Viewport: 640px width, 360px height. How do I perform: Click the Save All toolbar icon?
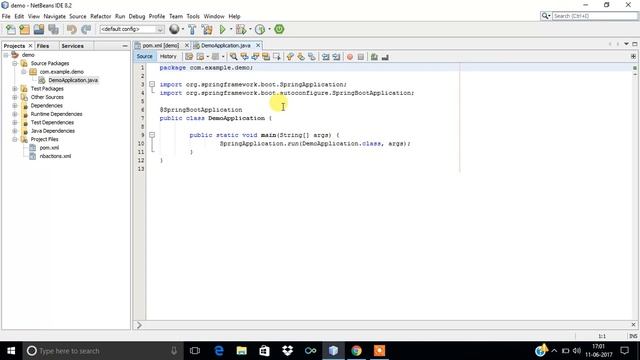53,29
